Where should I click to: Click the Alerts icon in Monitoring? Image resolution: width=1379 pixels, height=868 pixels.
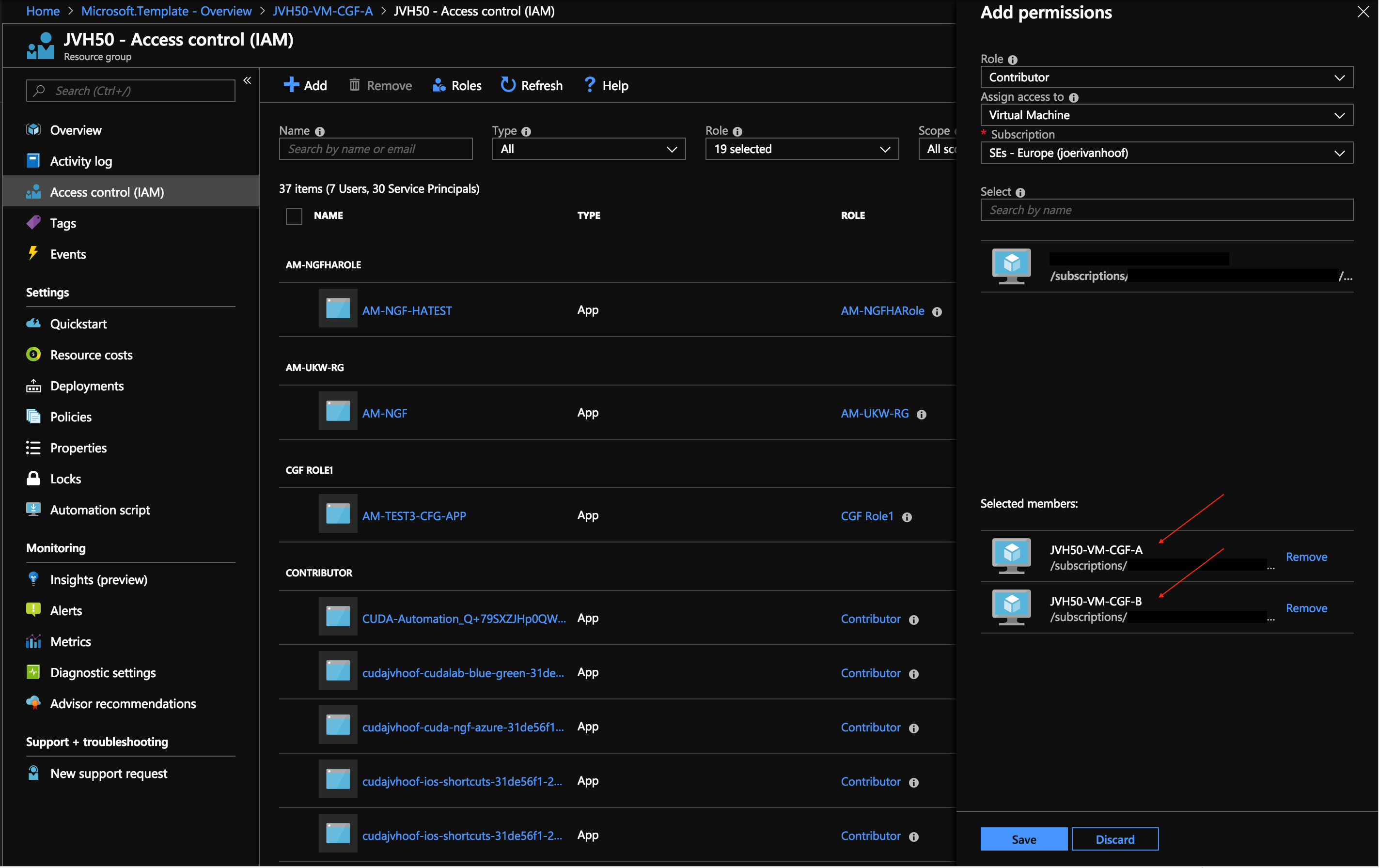click(x=33, y=610)
